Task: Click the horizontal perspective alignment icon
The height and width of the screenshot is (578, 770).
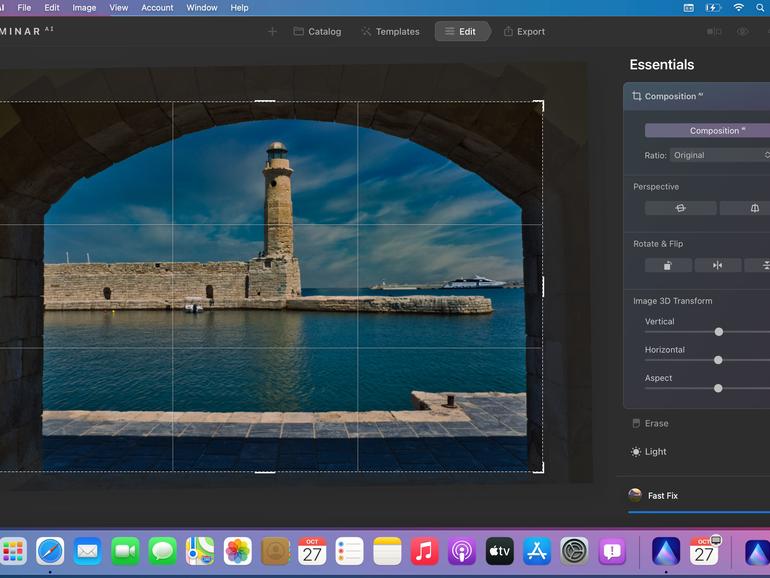Action: pos(680,208)
